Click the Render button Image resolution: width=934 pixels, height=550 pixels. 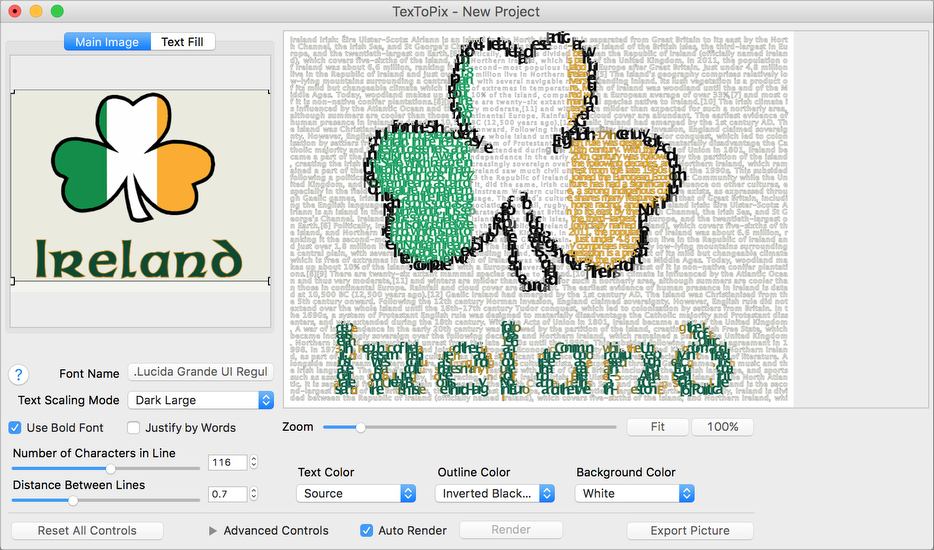point(511,530)
